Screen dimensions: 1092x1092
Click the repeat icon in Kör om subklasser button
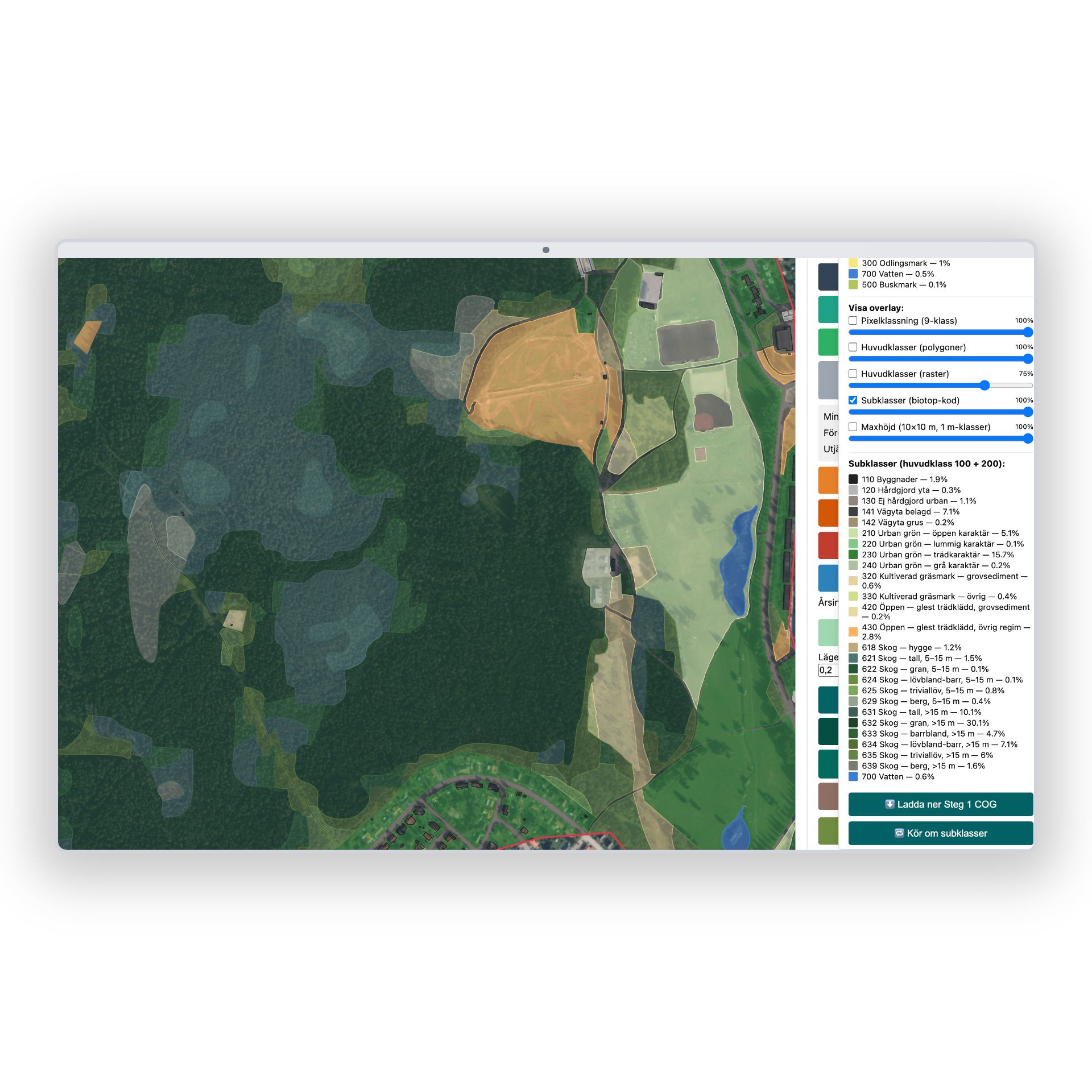coord(899,833)
